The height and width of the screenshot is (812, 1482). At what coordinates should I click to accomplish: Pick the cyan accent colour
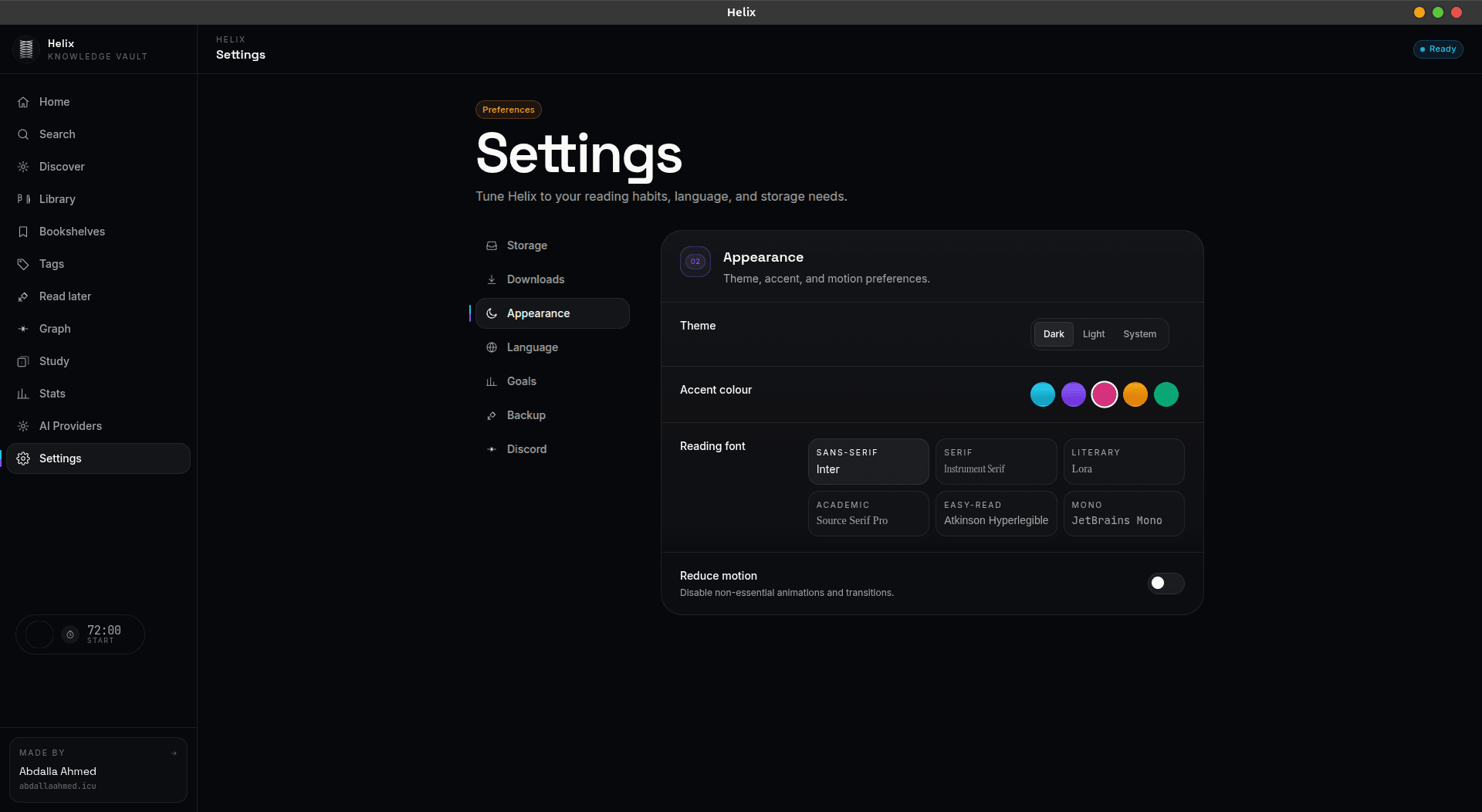(1043, 394)
